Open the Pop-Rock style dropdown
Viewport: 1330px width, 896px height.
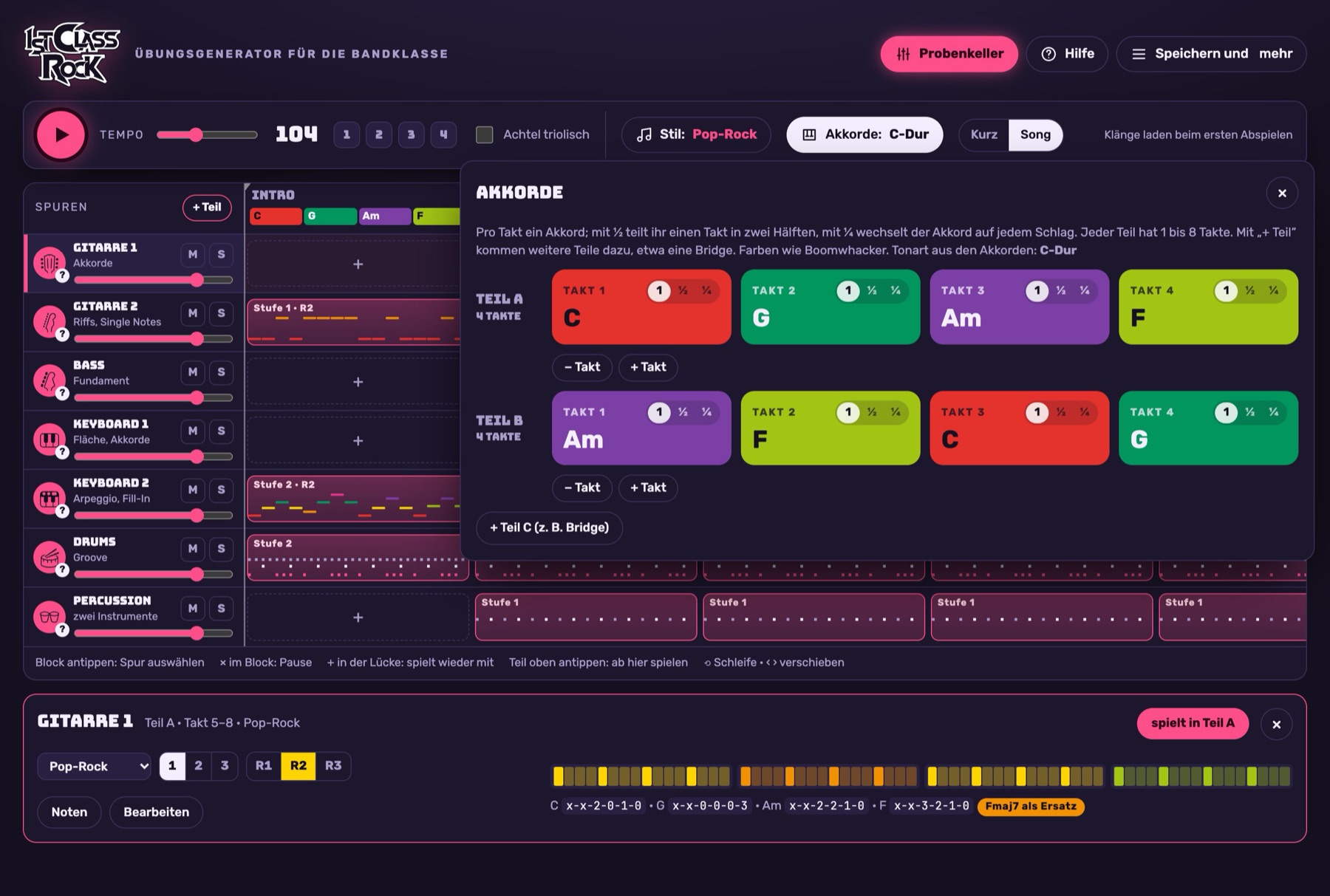[95, 766]
